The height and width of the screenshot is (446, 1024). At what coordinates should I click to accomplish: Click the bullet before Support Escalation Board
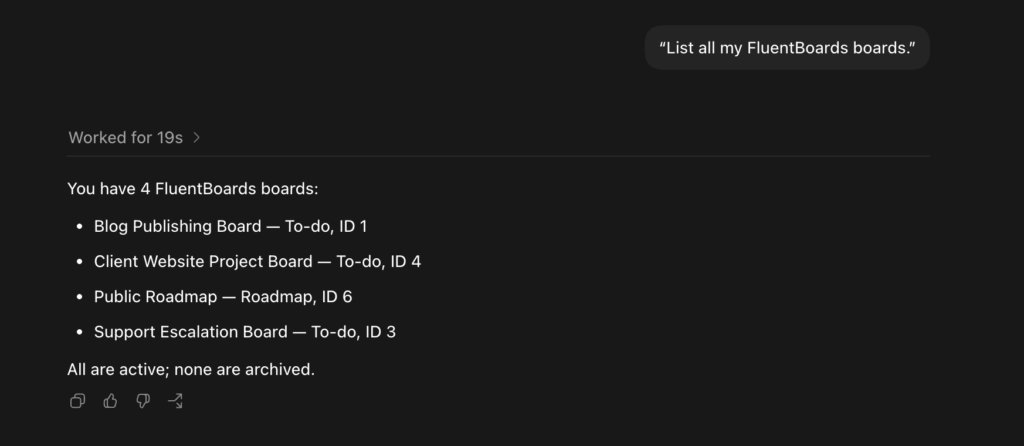click(80, 332)
